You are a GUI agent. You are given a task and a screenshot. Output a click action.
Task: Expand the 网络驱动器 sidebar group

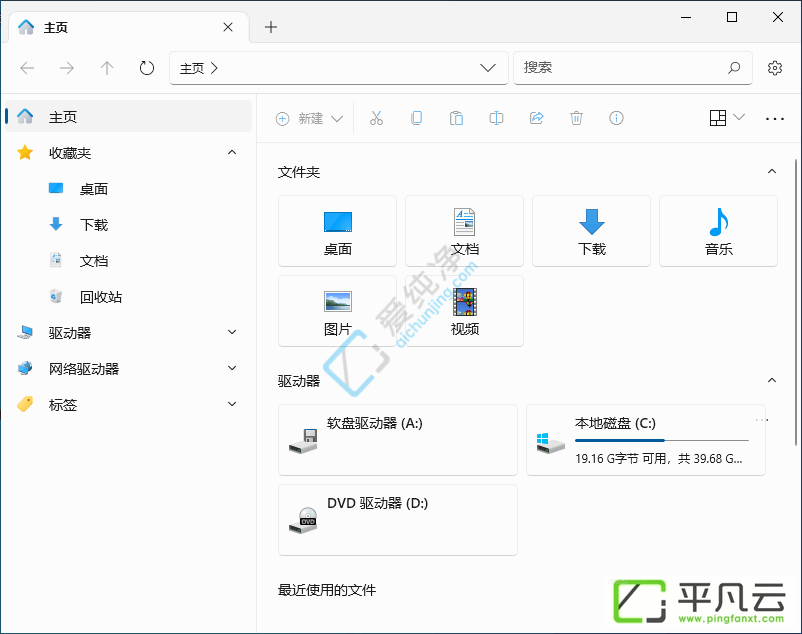[x=232, y=368]
